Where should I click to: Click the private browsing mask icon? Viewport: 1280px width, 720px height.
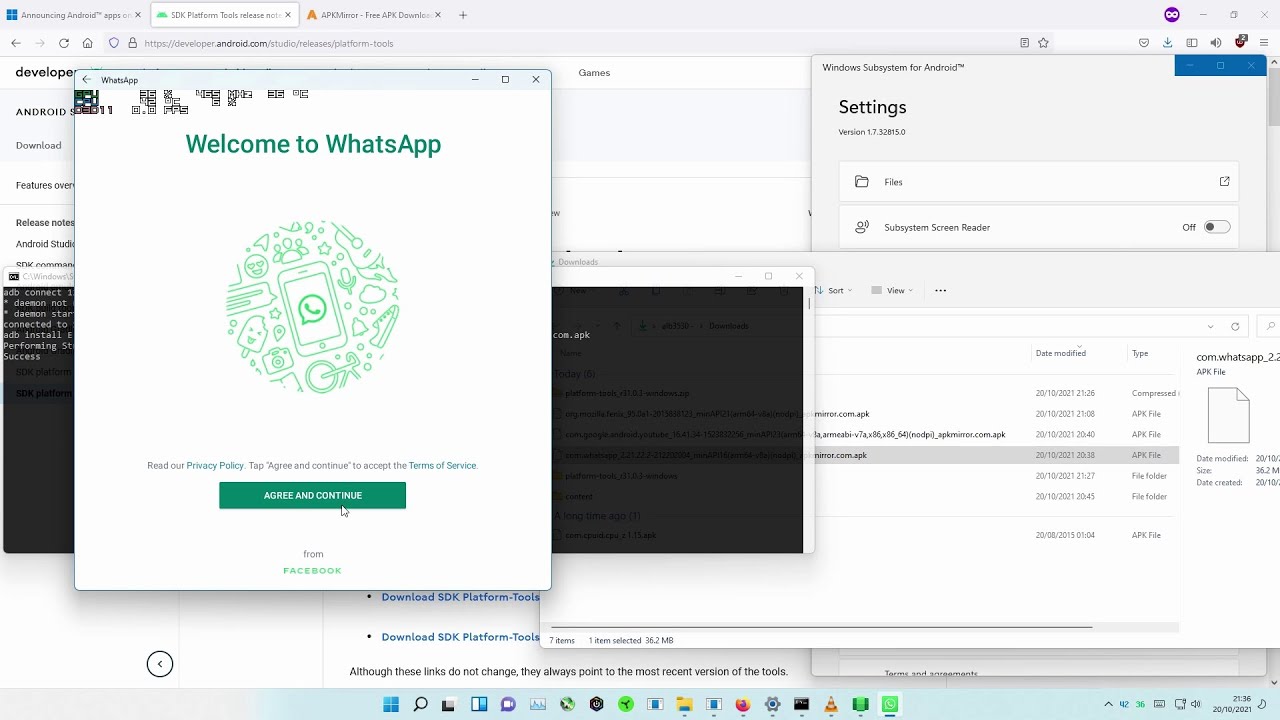click(1172, 15)
